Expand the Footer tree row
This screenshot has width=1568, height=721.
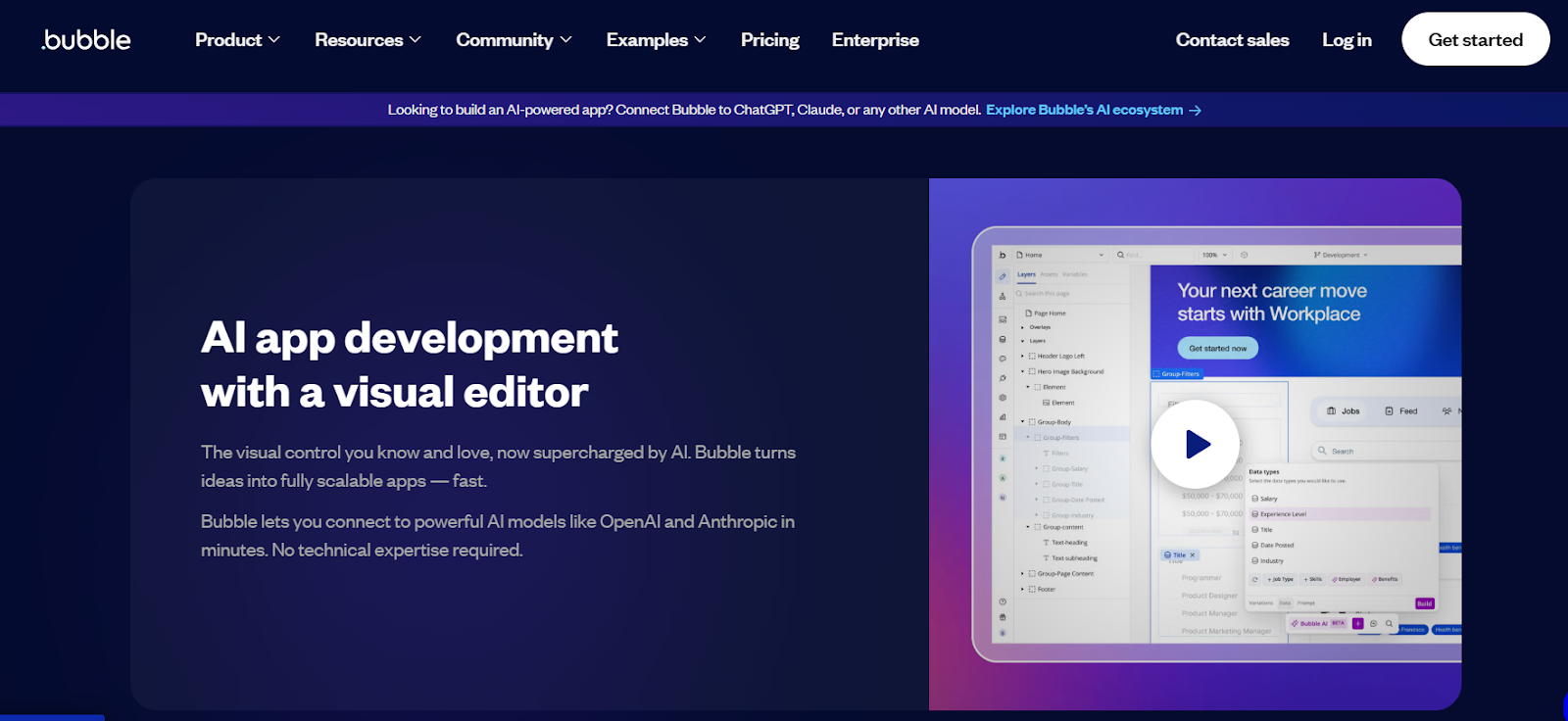(1022, 589)
